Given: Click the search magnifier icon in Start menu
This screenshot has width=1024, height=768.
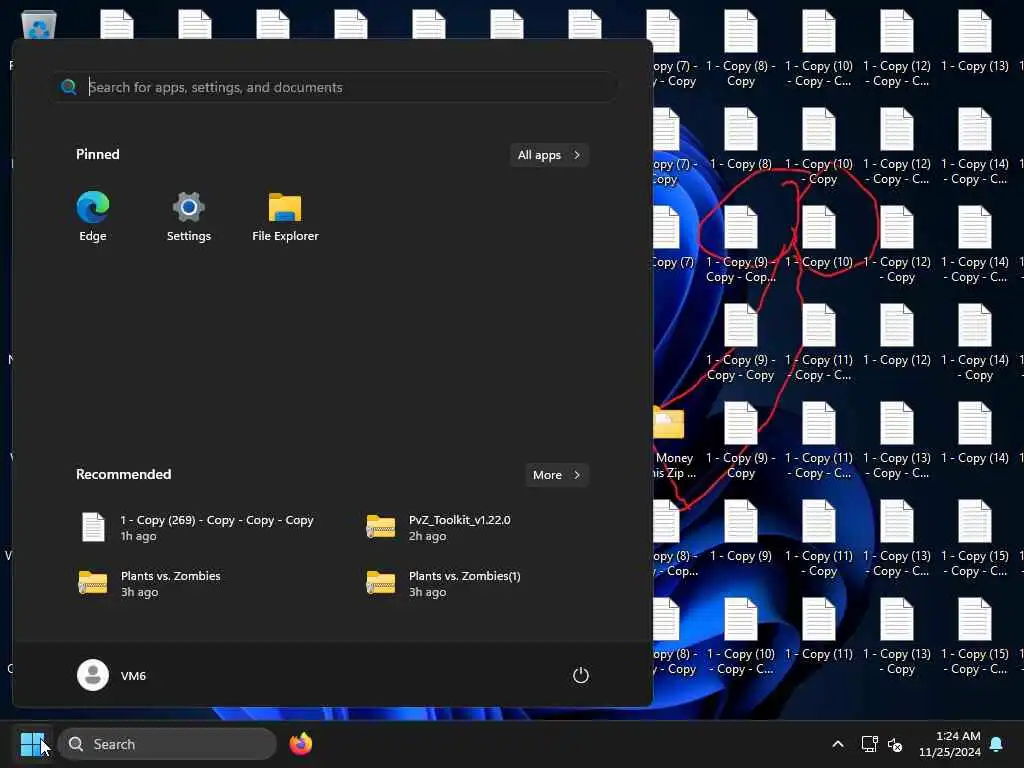Looking at the screenshot, I should (x=69, y=87).
